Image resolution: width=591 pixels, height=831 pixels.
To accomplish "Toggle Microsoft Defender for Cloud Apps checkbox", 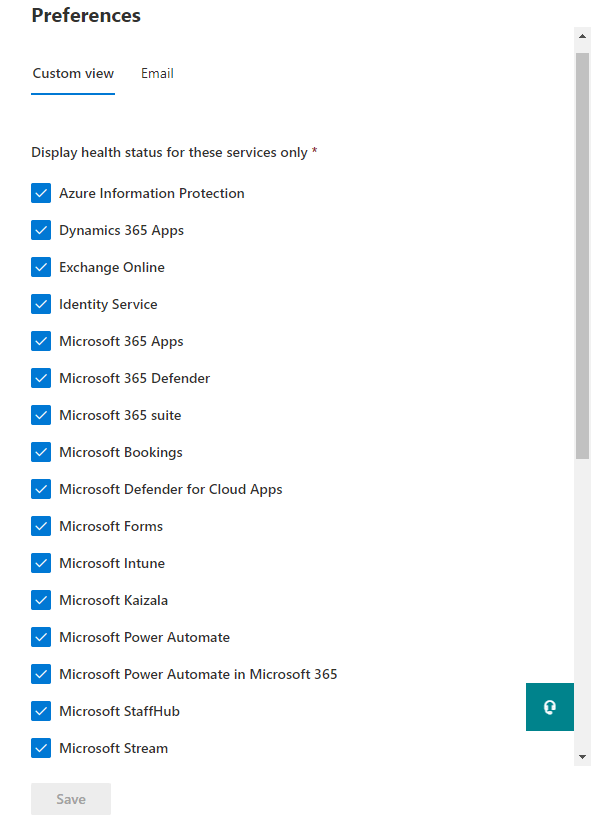I will (x=41, y=489).
